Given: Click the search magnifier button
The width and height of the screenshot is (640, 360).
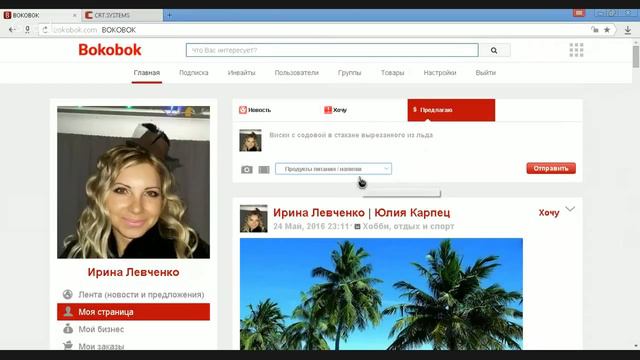Looking at the screenshot, I should pyautogui.click(x=494, y=50).
